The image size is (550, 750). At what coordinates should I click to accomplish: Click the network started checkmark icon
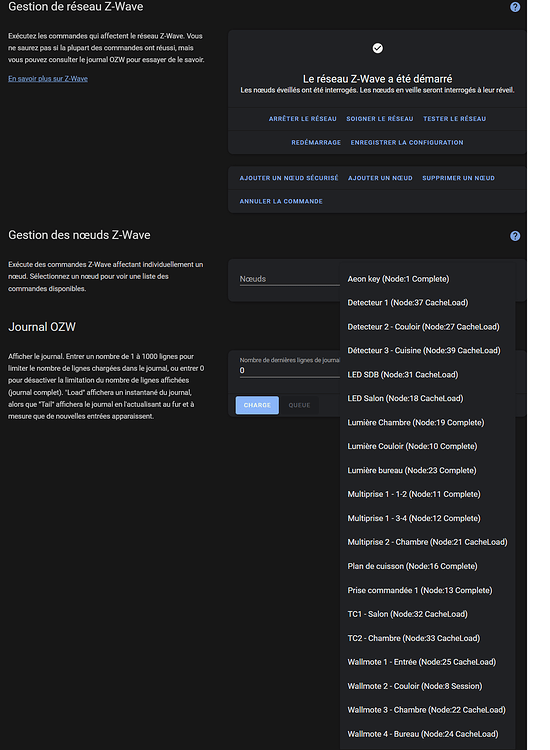pyautogui.click(x=377, y=48)
